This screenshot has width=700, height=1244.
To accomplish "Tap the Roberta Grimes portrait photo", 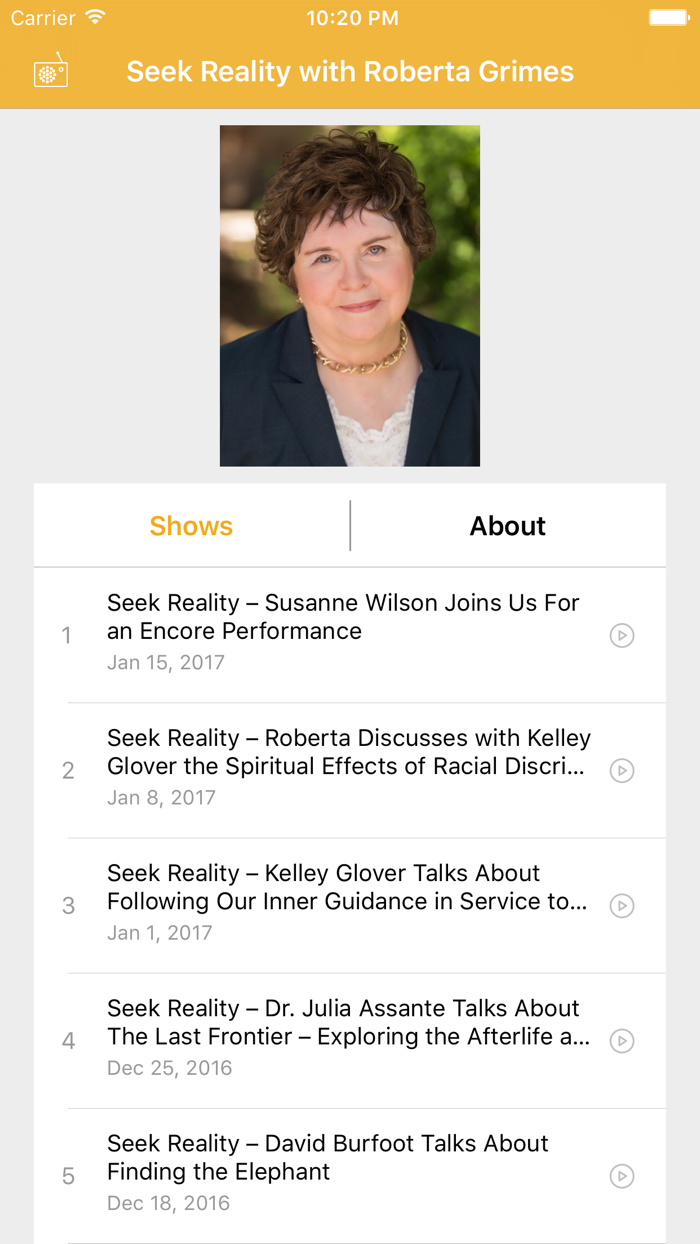I will click(349, 295).
